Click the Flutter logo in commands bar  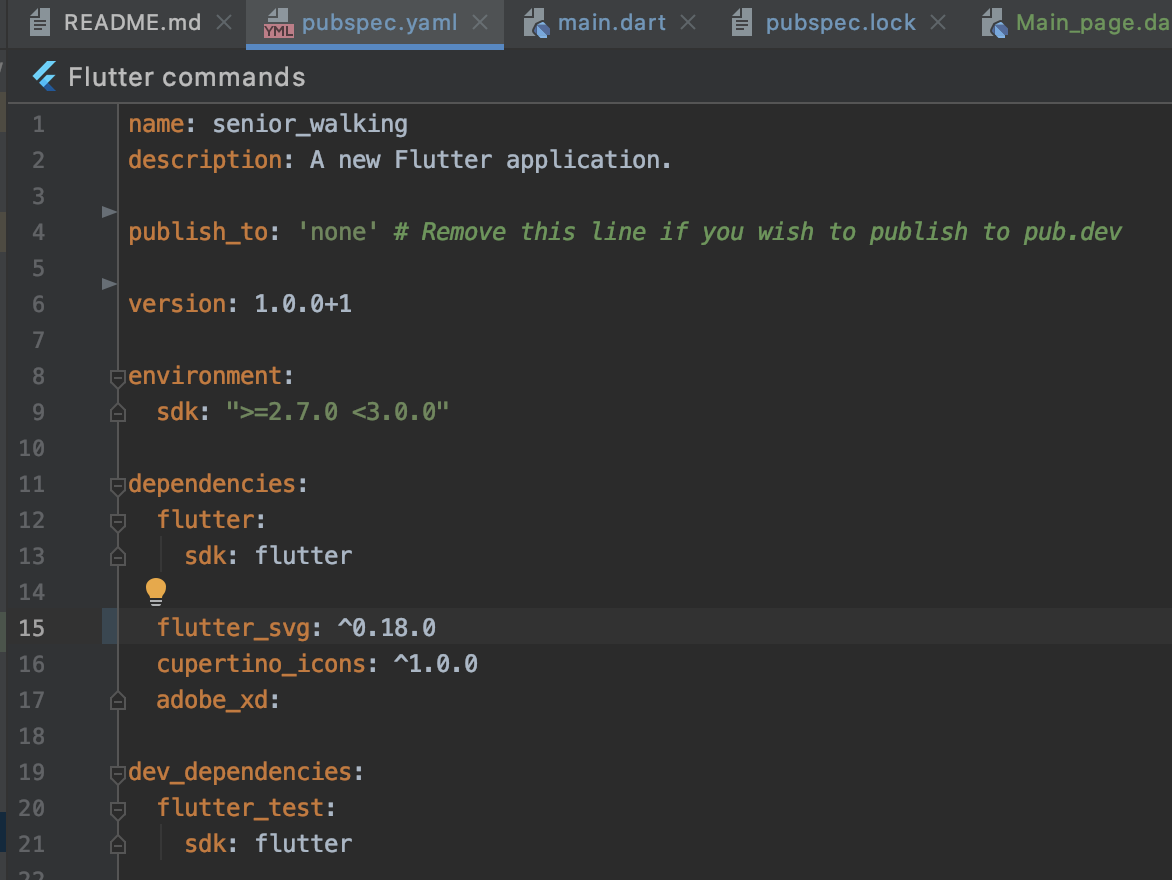[45, 76]
